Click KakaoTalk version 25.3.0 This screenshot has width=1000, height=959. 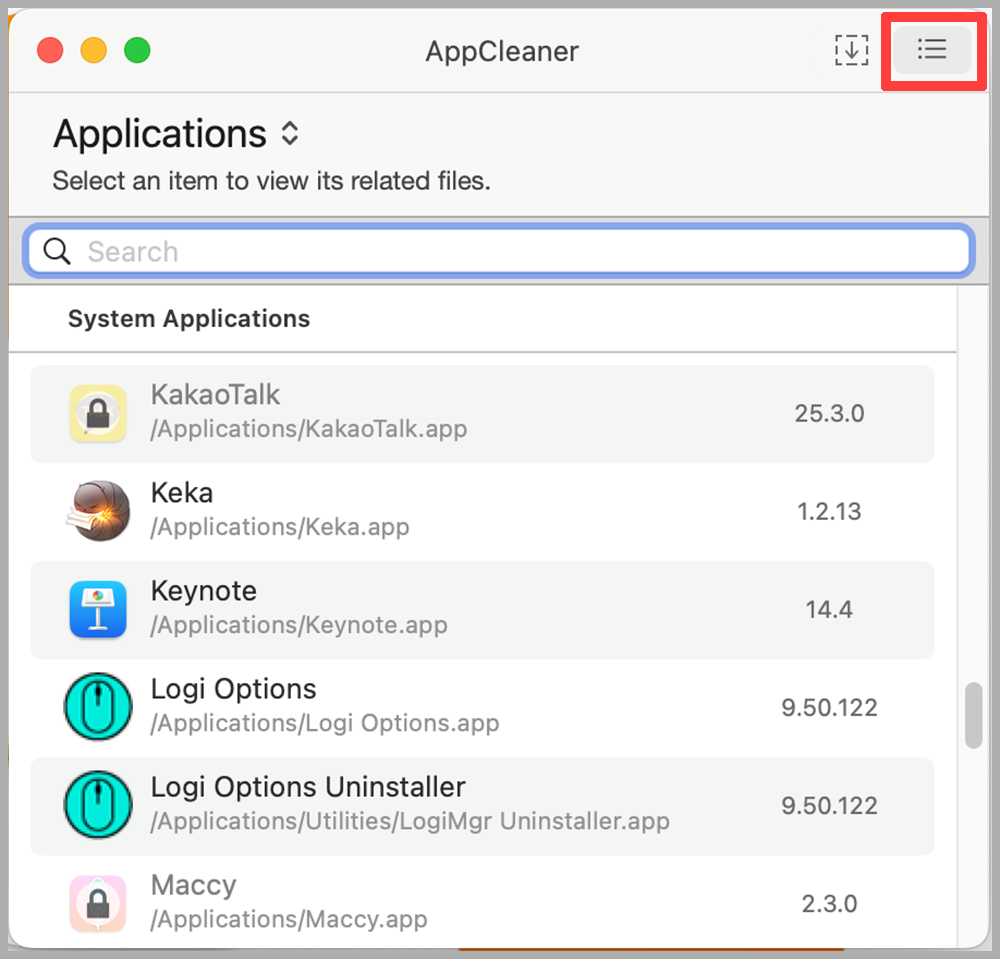829,414
